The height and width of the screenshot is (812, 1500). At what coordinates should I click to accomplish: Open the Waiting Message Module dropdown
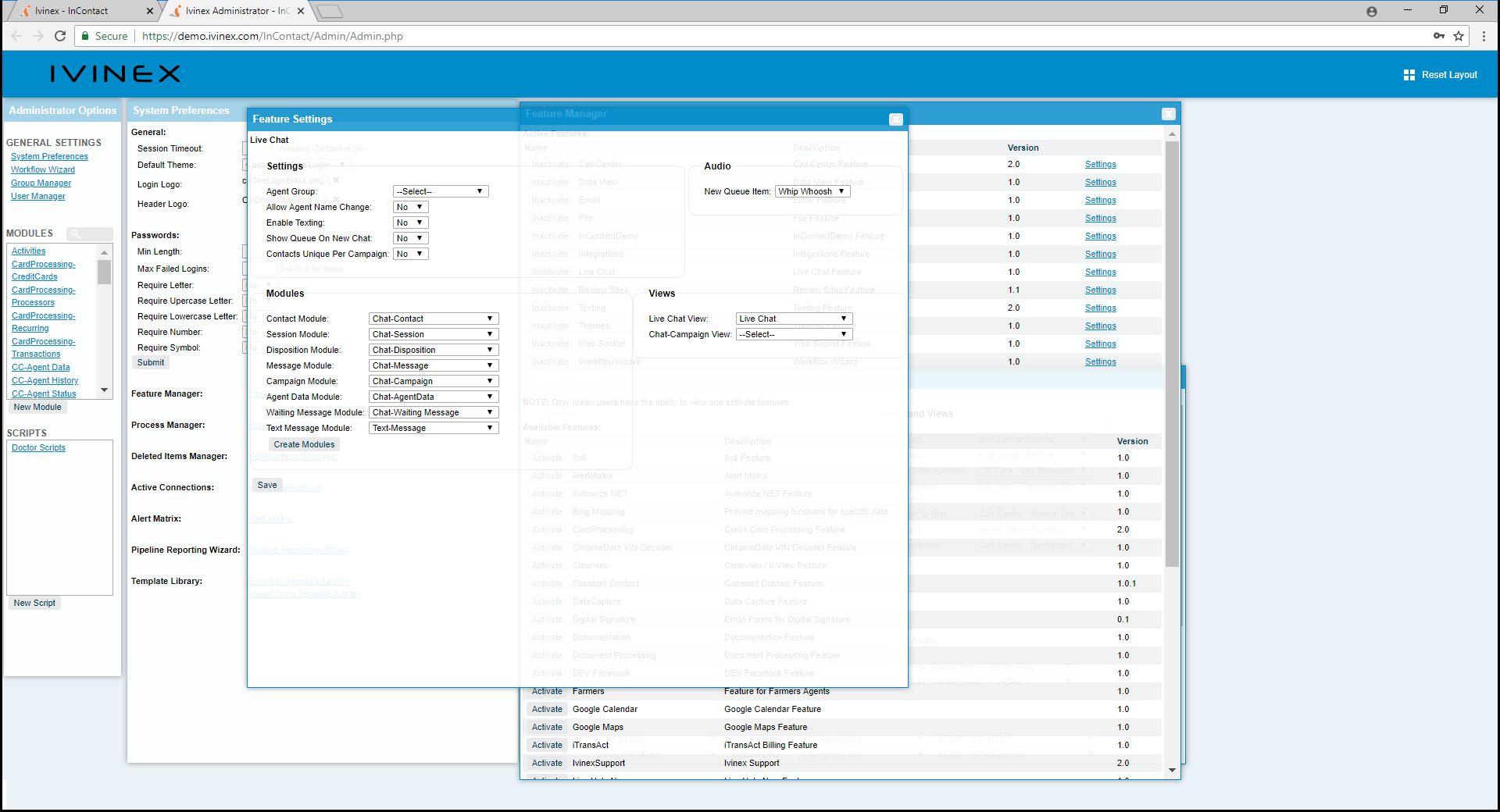point(434,412)
